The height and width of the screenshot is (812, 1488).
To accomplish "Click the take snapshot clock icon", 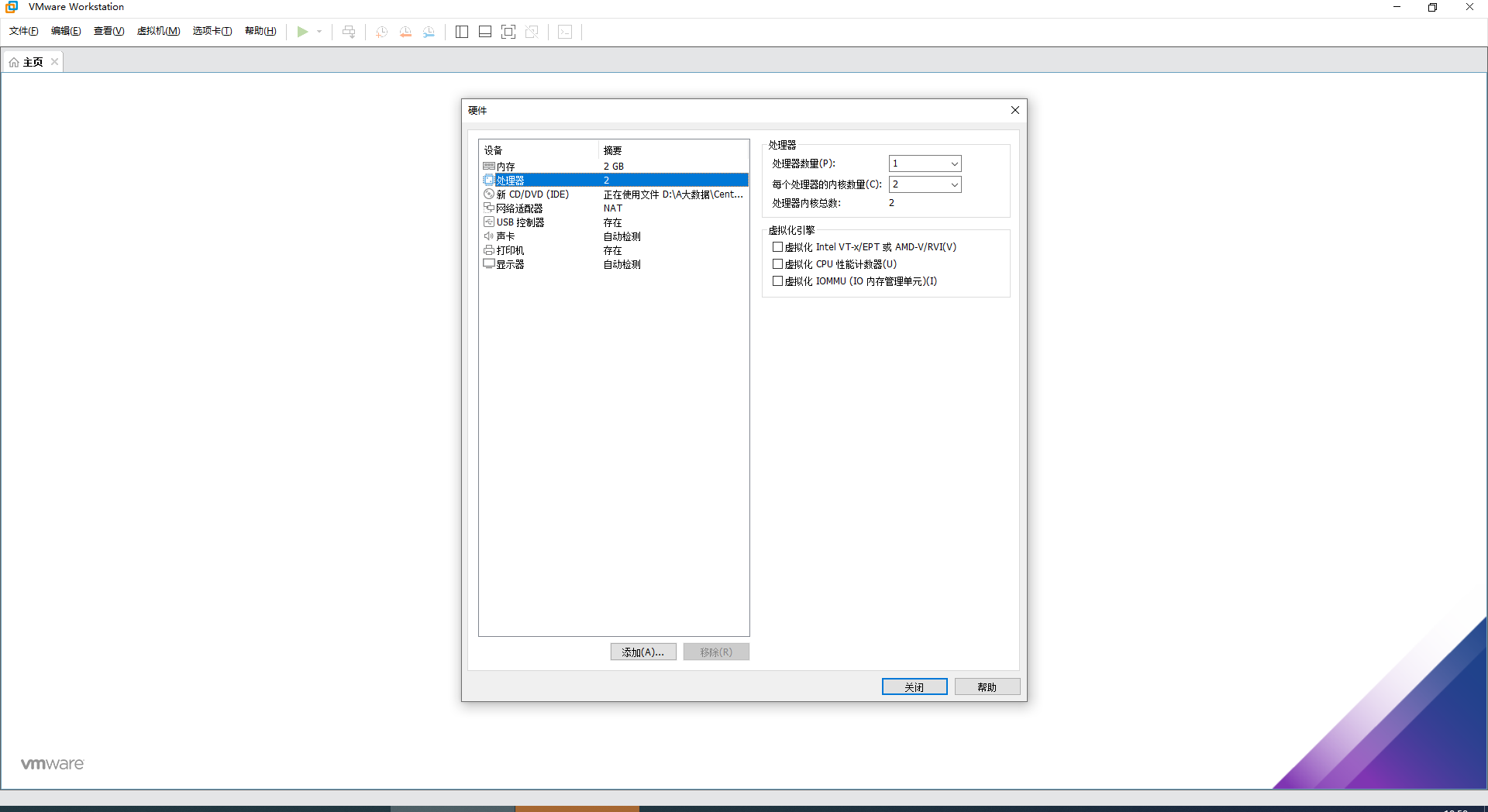I will pyautogui.click(x=381, y=32).
